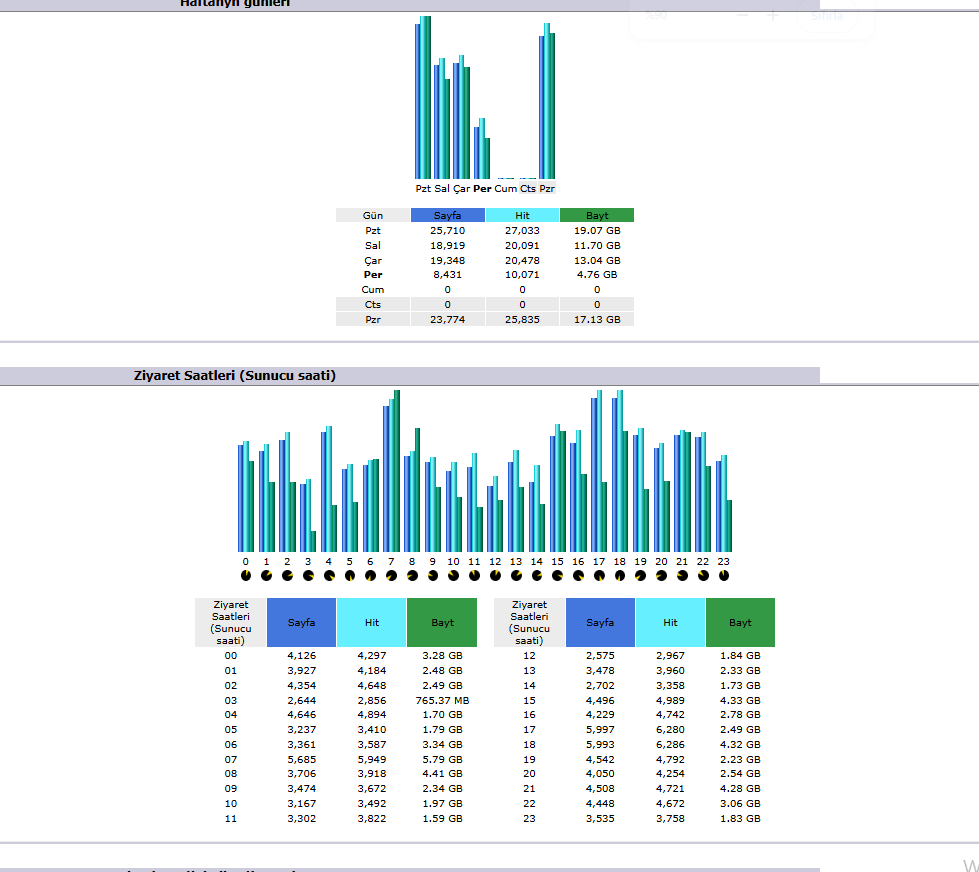979x872 pixels.
Task: Select the value 17.13 GB in Pzr row
Action: pos(597,320)
